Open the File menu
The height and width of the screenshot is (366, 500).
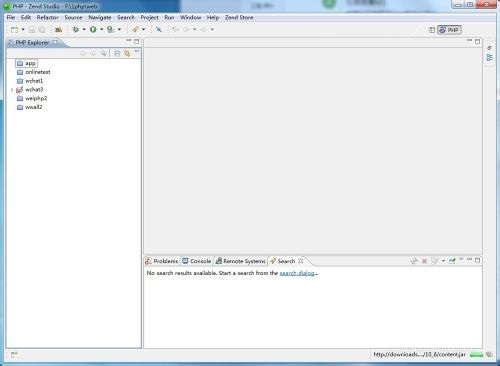[x=11, y=17]
